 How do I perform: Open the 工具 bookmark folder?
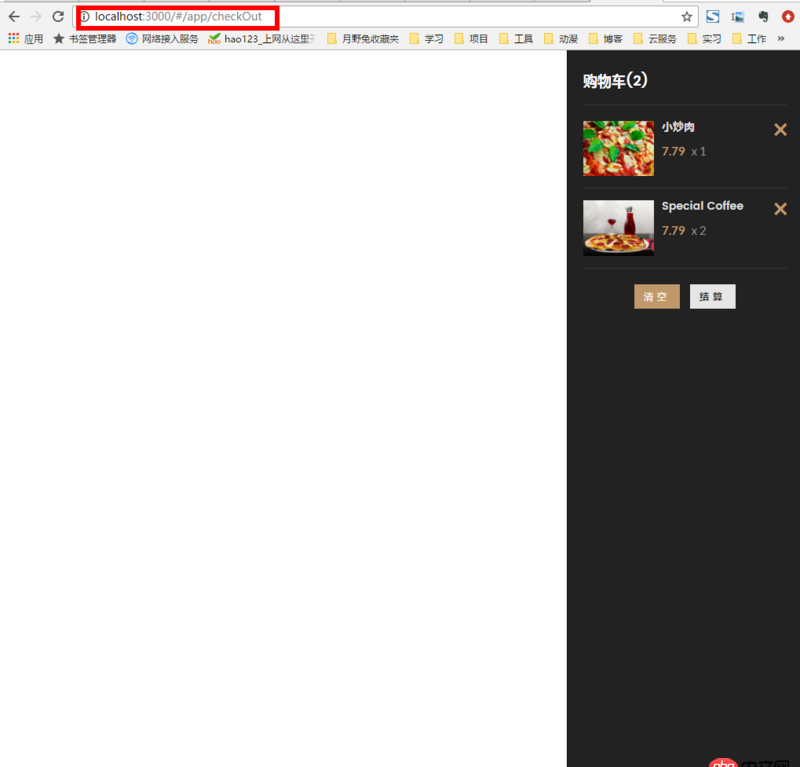[x=516, y=39]
